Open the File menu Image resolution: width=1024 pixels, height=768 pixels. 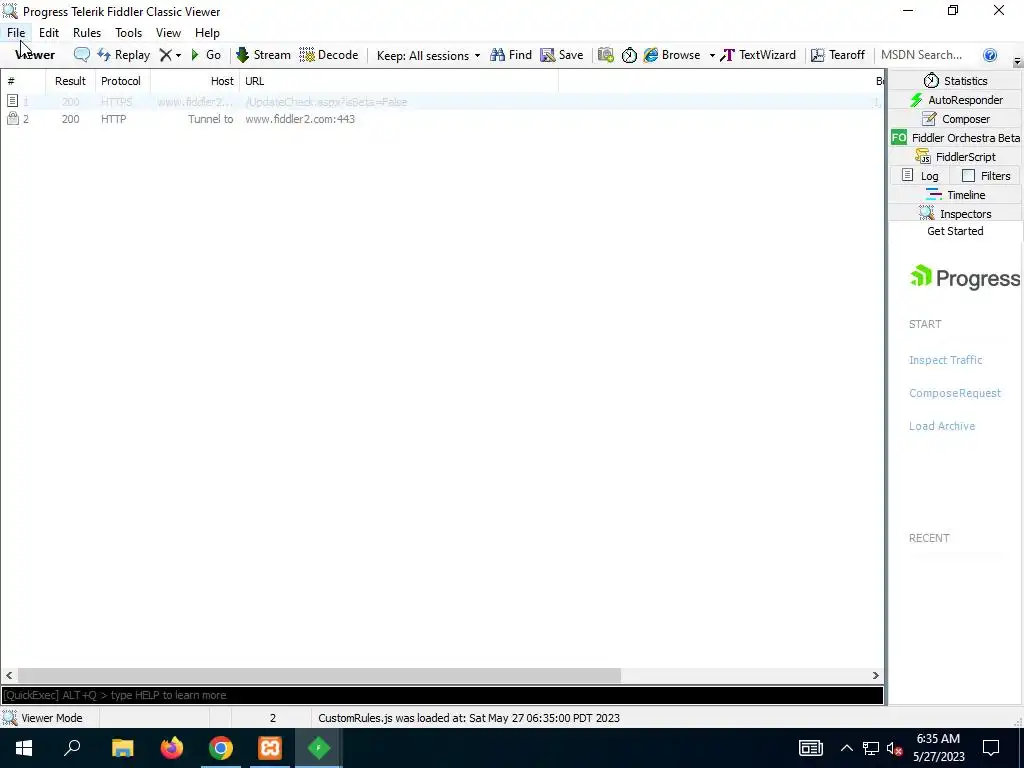point(16,33)
